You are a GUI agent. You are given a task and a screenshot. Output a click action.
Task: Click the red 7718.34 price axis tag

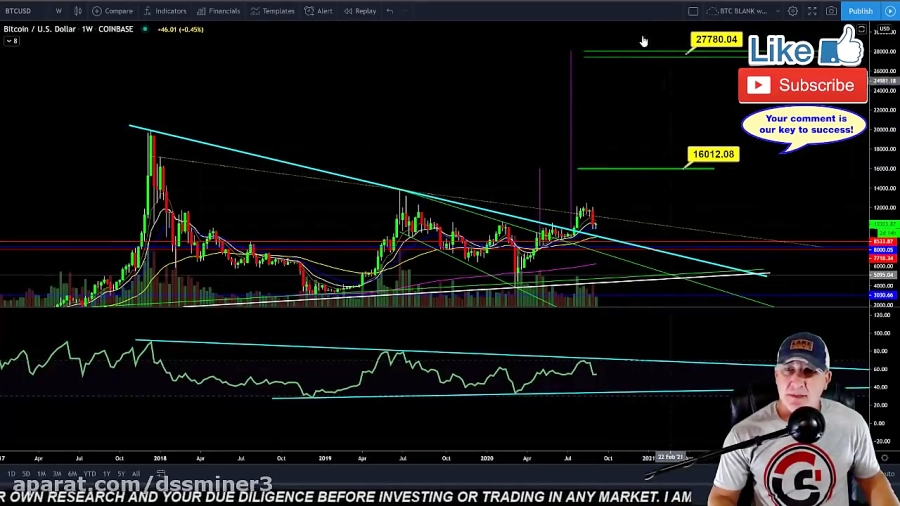click(883, 259)
